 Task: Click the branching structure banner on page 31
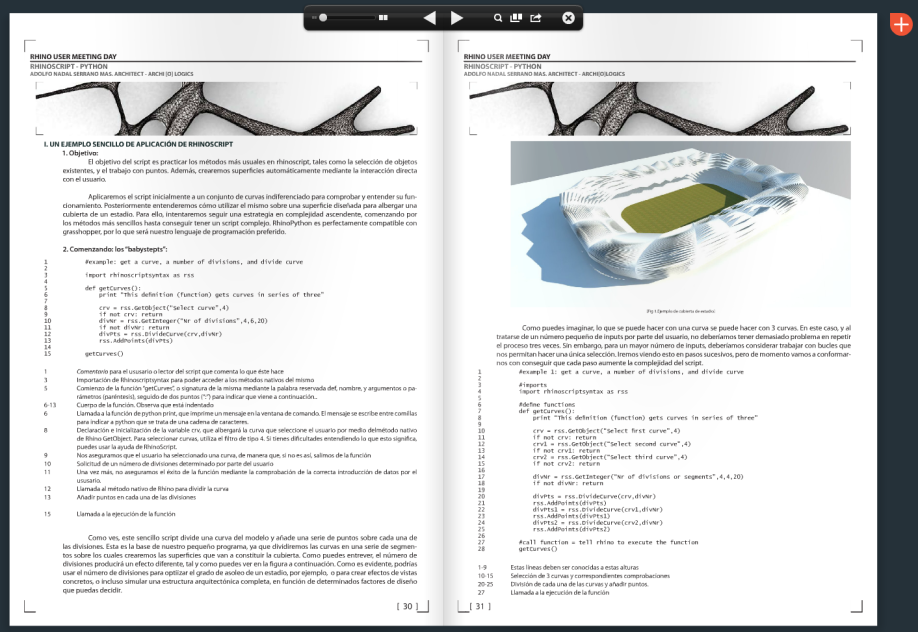(660, 108)
